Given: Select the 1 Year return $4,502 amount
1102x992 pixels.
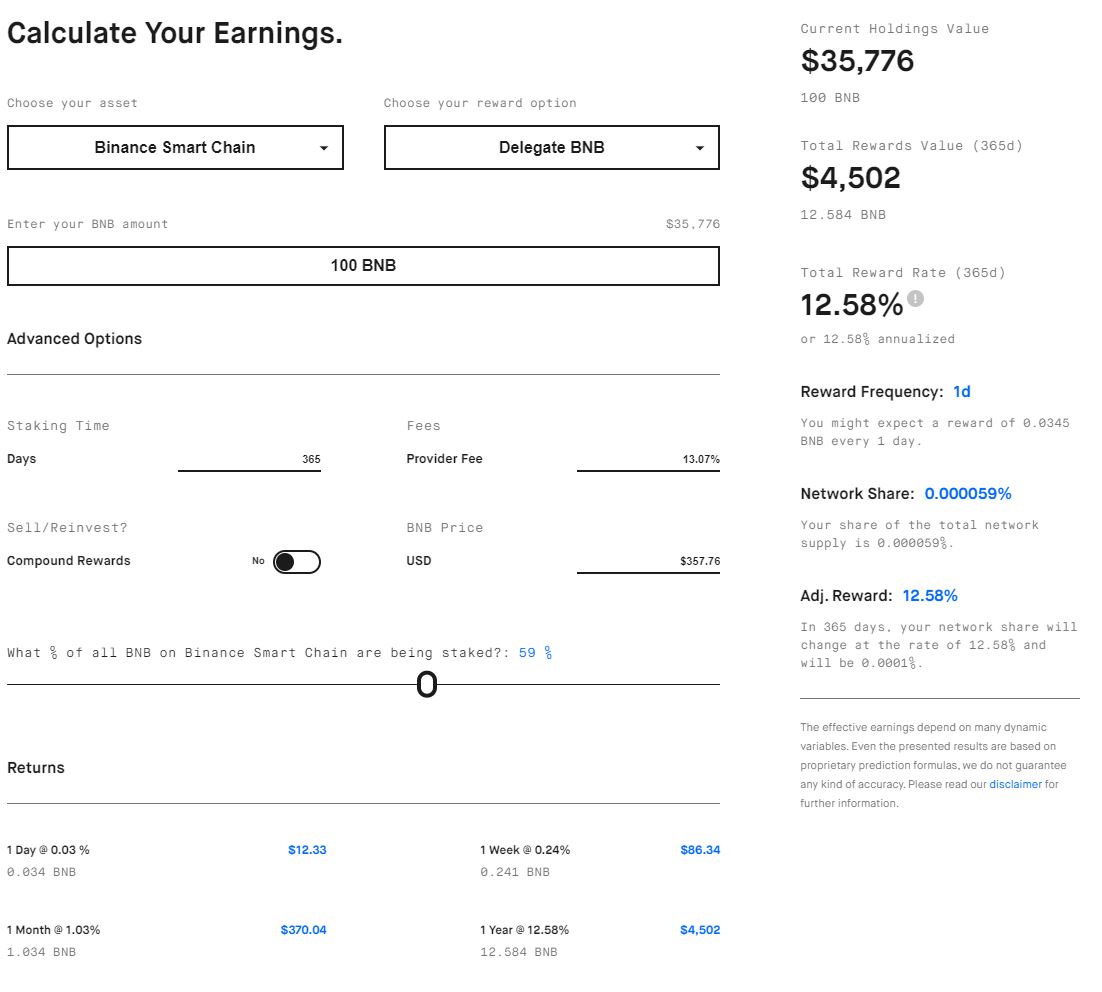Looking at the screenshot, I should [x=700, y=930].
